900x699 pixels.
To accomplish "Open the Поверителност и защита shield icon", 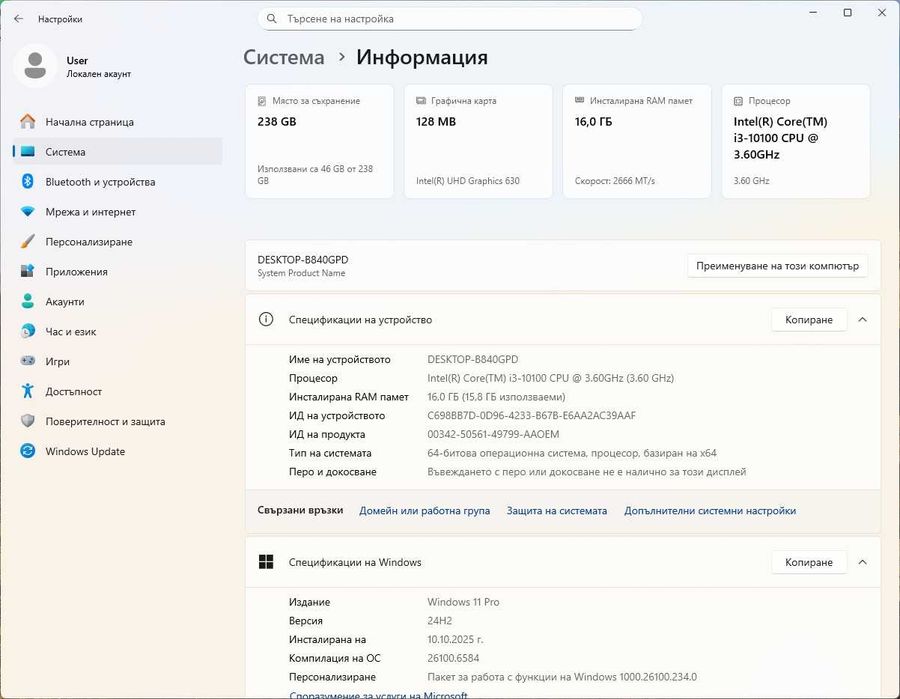I will [28, 421].
